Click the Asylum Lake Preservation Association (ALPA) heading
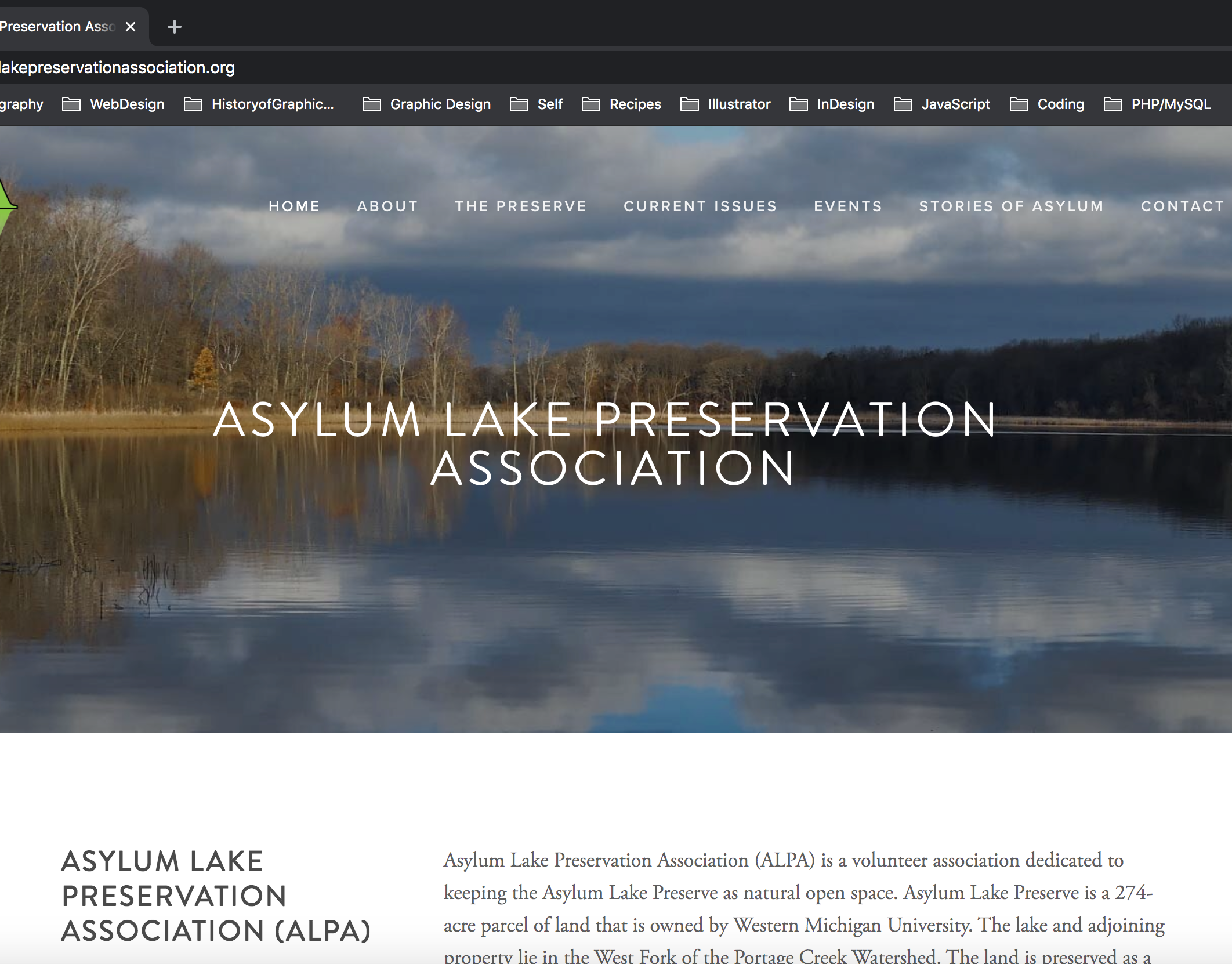 click(x=216, y=896)
